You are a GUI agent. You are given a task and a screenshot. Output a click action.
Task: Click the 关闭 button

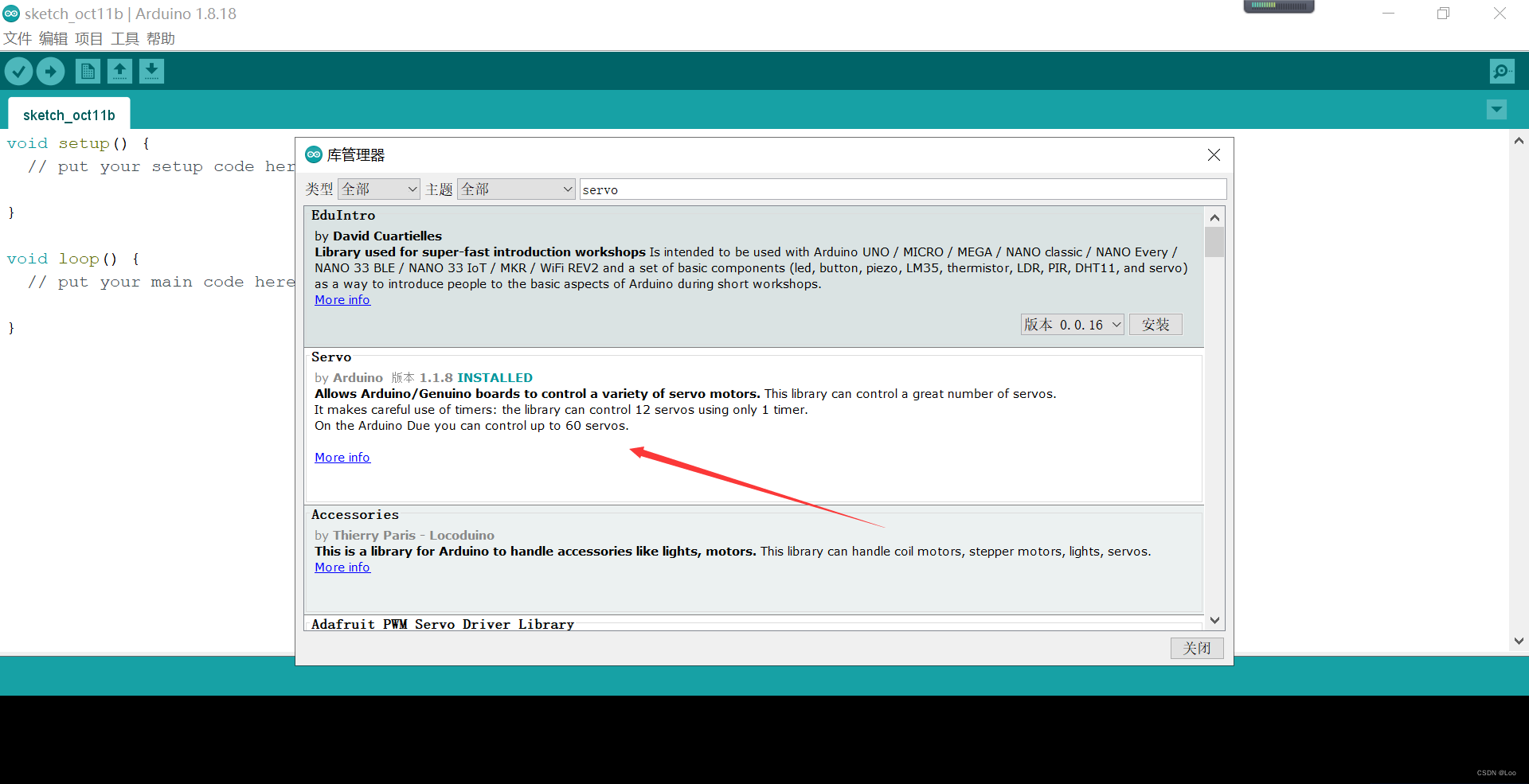tap(1197, 648)
